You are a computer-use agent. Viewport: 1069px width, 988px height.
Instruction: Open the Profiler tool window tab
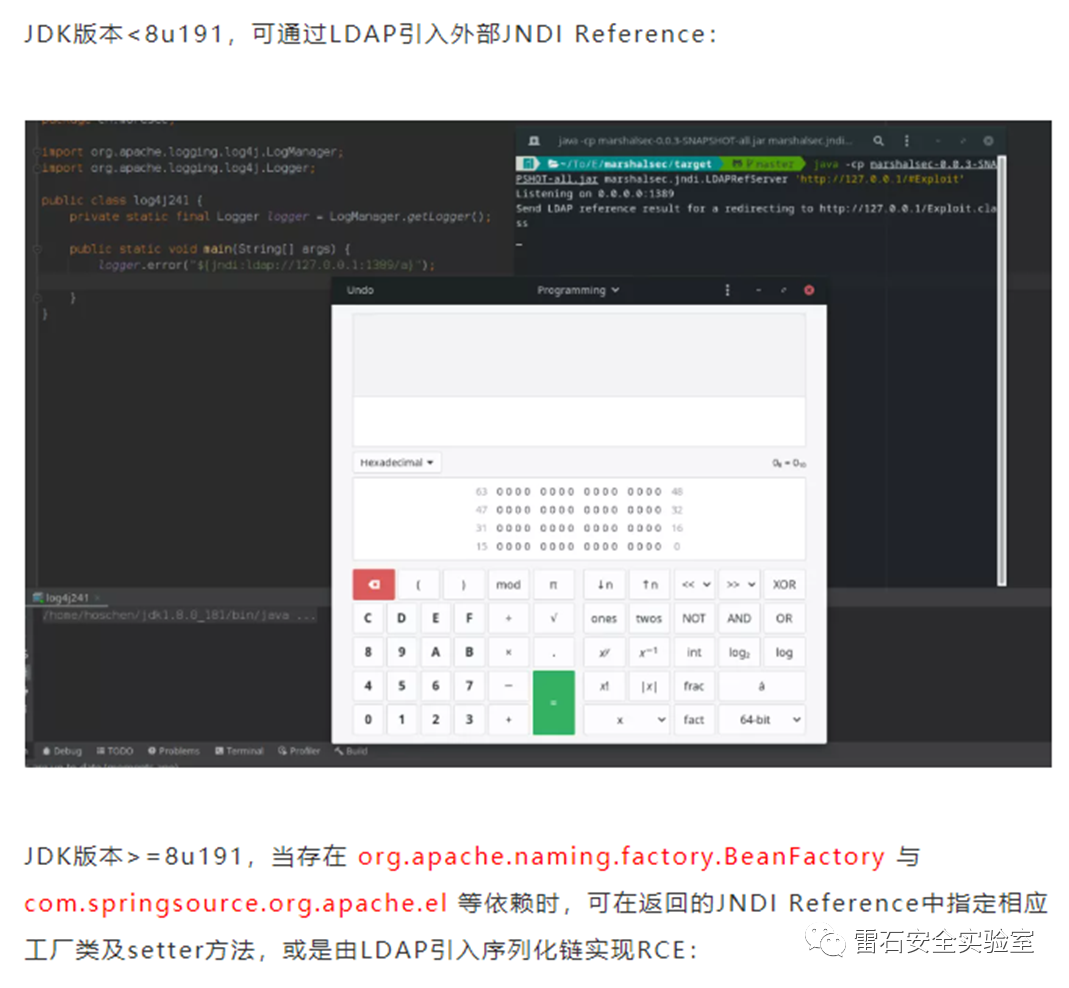(299, 751)
